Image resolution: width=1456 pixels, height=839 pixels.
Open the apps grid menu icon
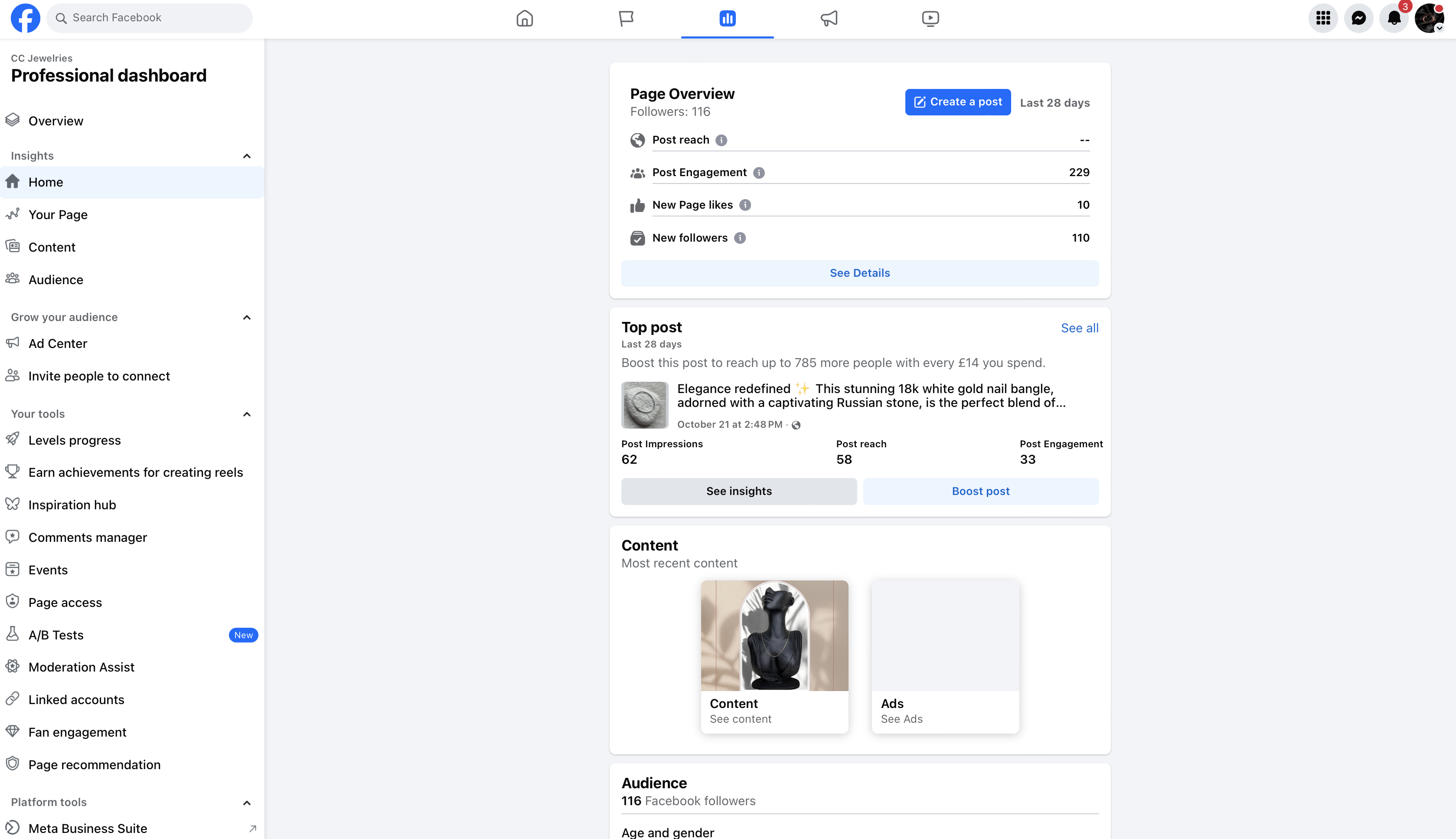tap(1323, 19)
